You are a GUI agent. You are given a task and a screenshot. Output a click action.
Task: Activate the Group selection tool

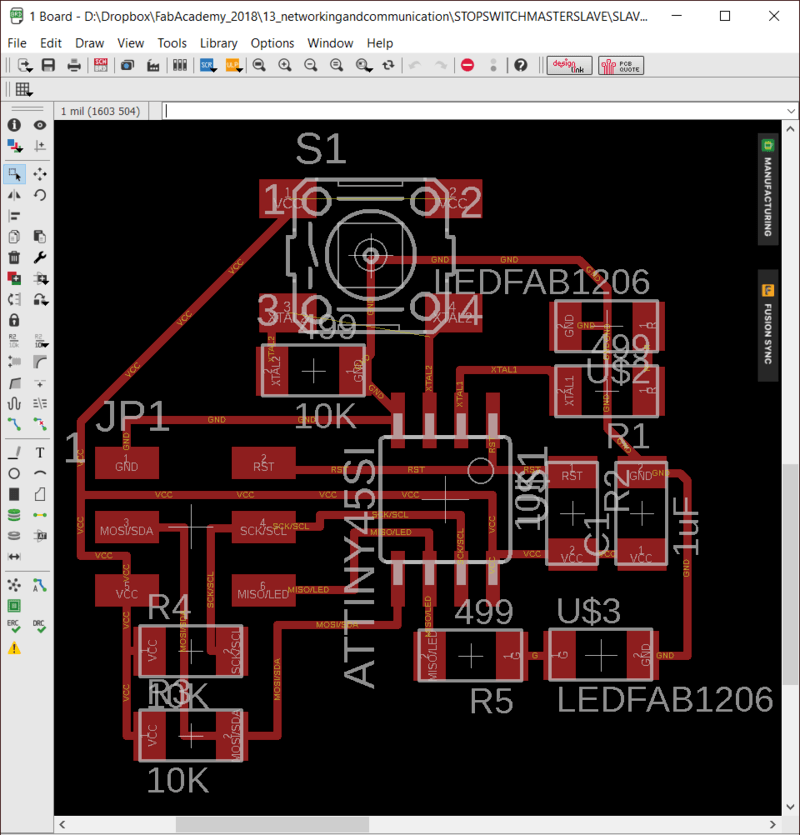click(x=14, y=174)
